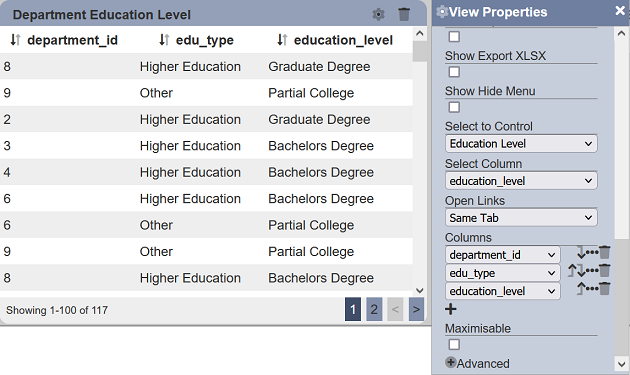Open the Select to Control dropdown

(x=521, y=143)
